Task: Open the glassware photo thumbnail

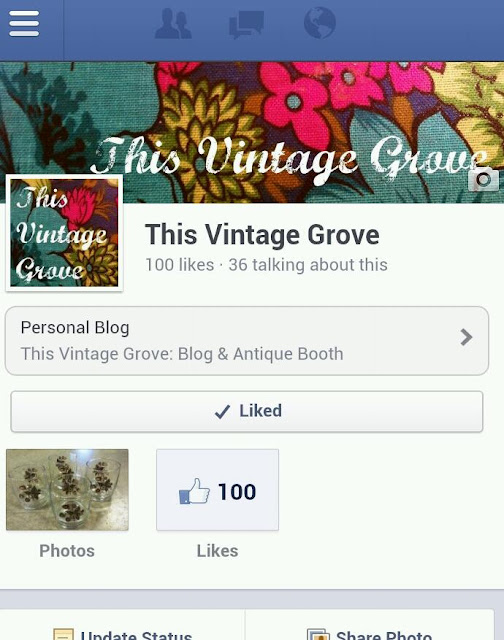Action: pos(67,490)
